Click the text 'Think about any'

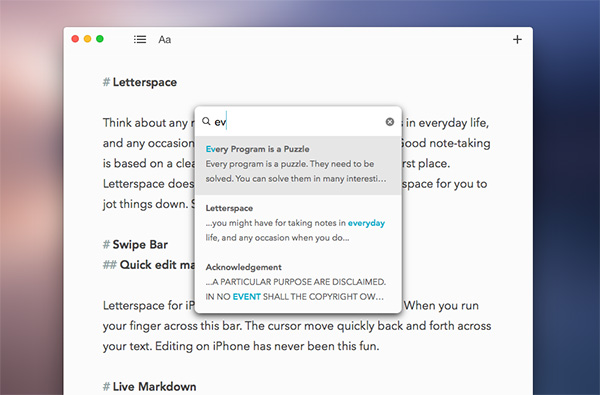(145, 123)
